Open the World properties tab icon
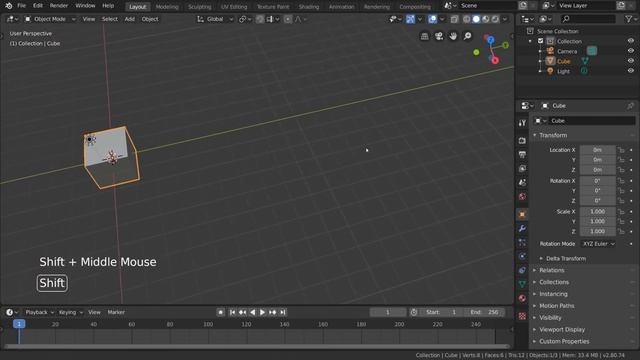This screenshot has height=360, width=640. pyautogui.click(x=522, y=196)
